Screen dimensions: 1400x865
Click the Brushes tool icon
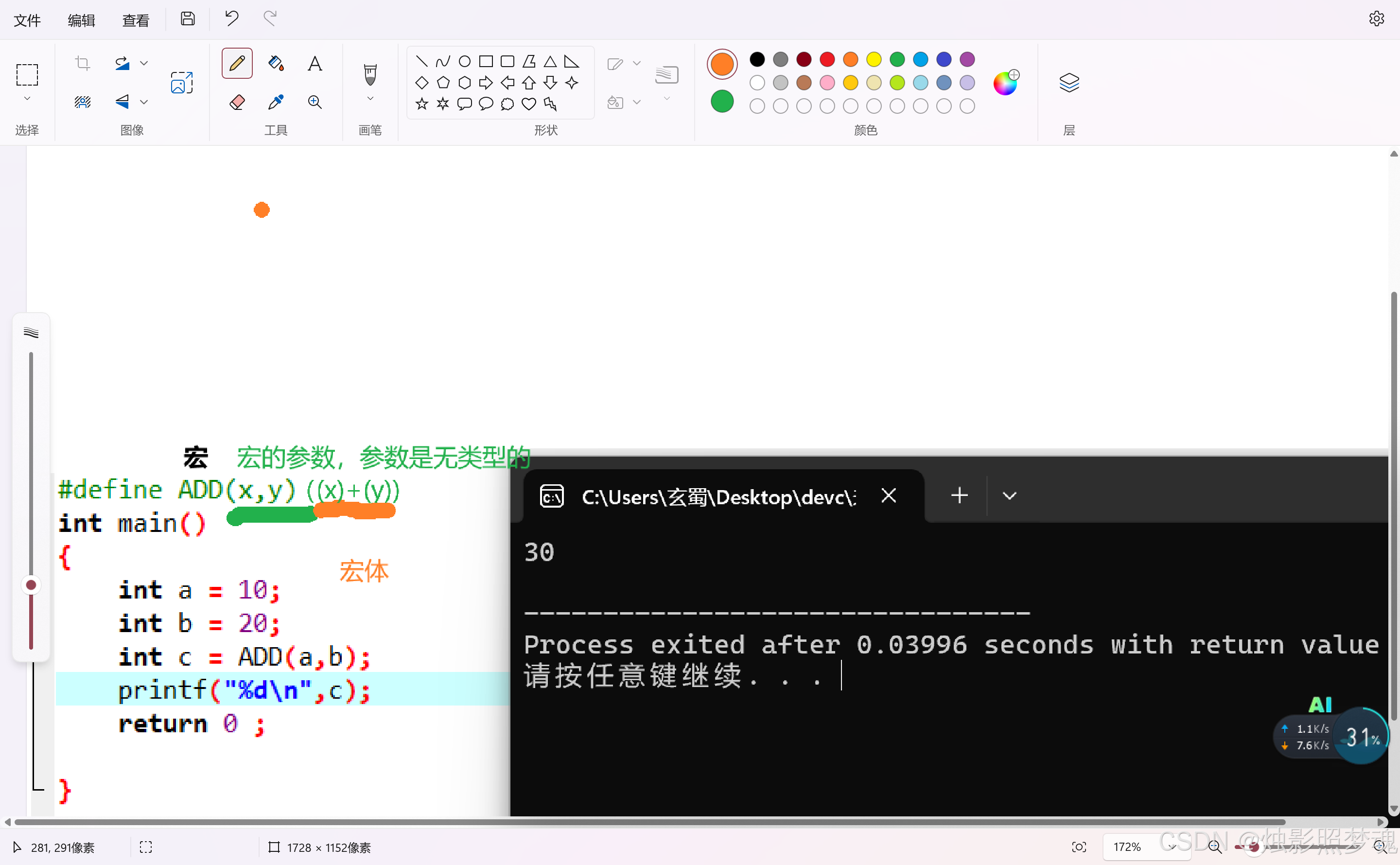pyautogui.click(x=370, y=74)
